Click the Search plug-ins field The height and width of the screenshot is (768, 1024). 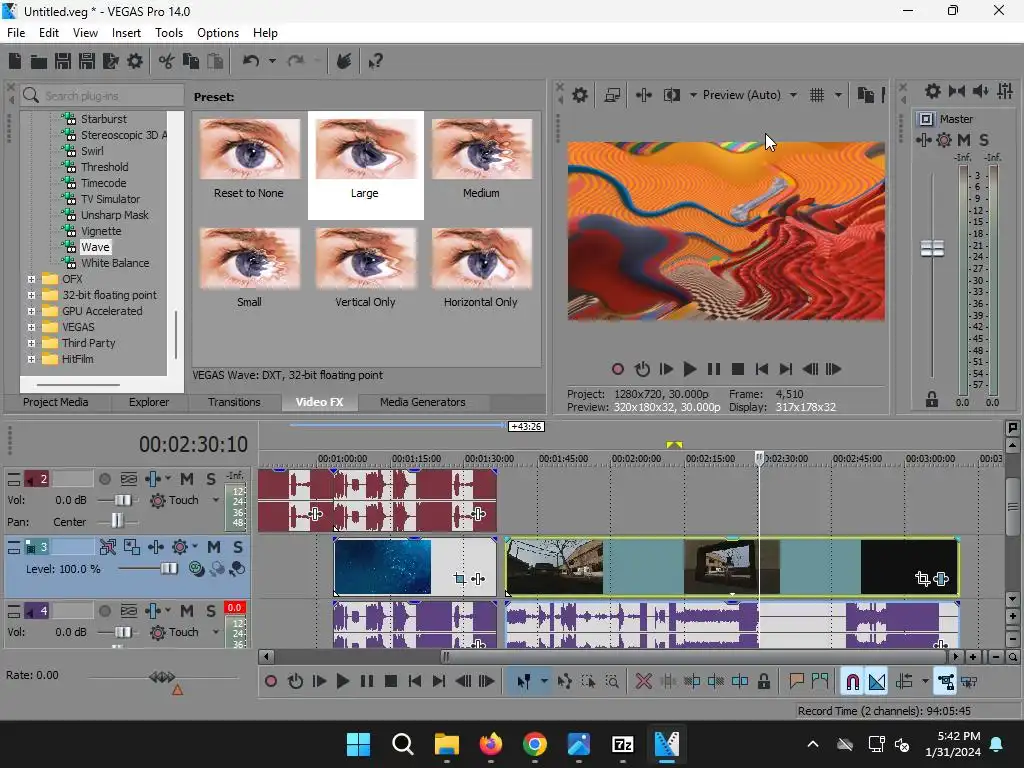[x=103, y=96]
